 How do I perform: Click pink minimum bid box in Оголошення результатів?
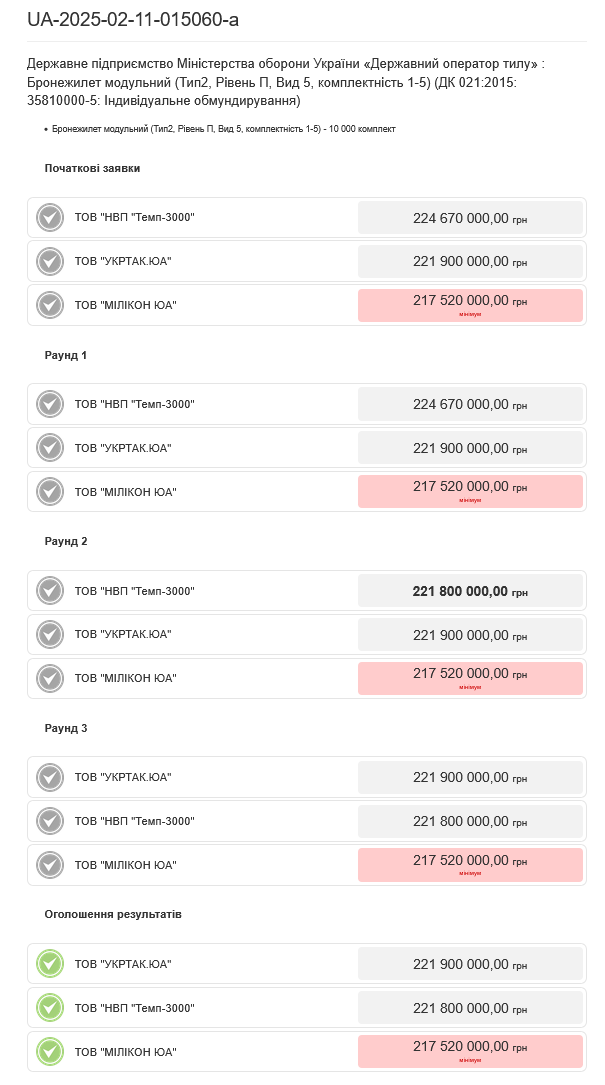tap(470, 1051)
